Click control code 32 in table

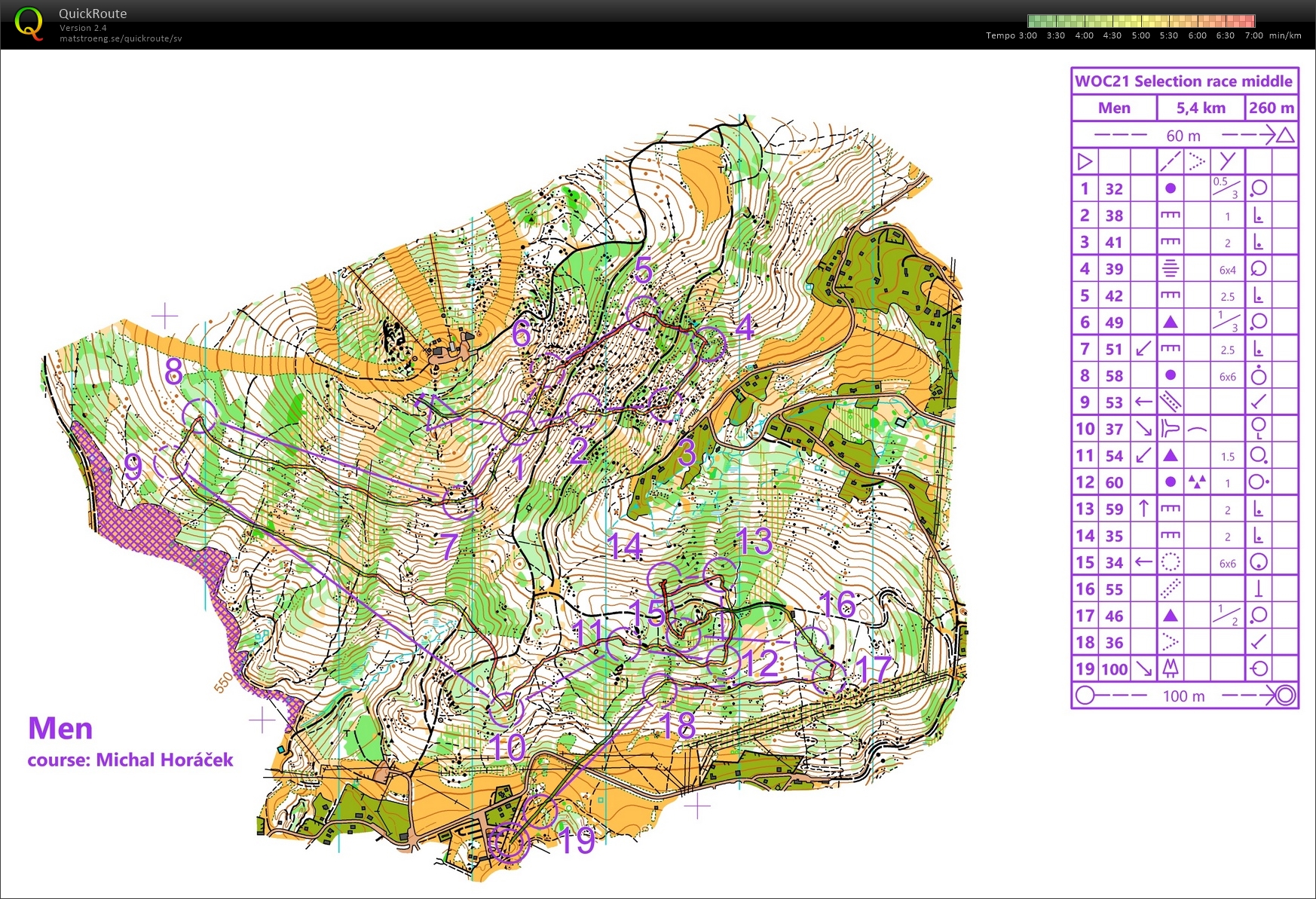[1114, 189]
